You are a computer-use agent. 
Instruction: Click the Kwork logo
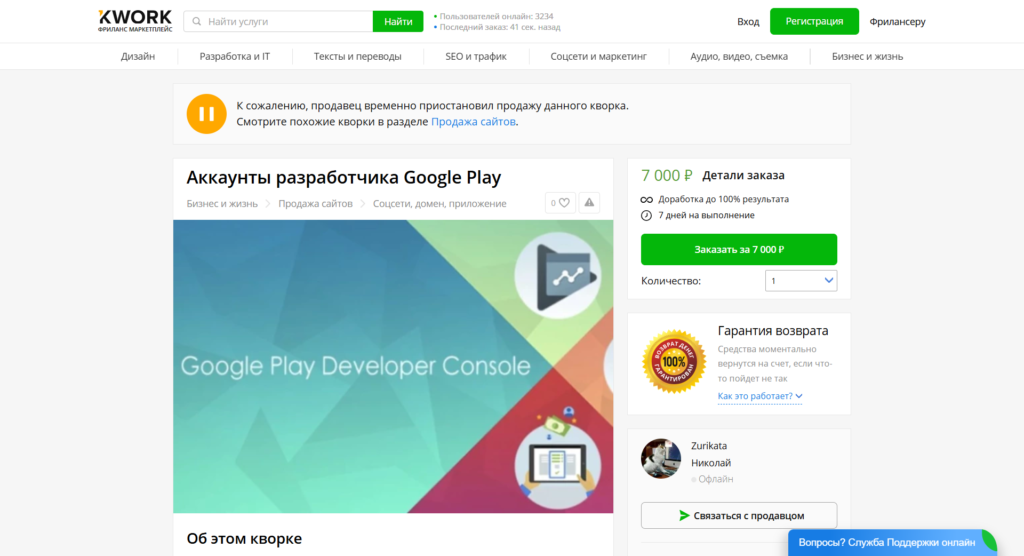[x=135, y=21]
